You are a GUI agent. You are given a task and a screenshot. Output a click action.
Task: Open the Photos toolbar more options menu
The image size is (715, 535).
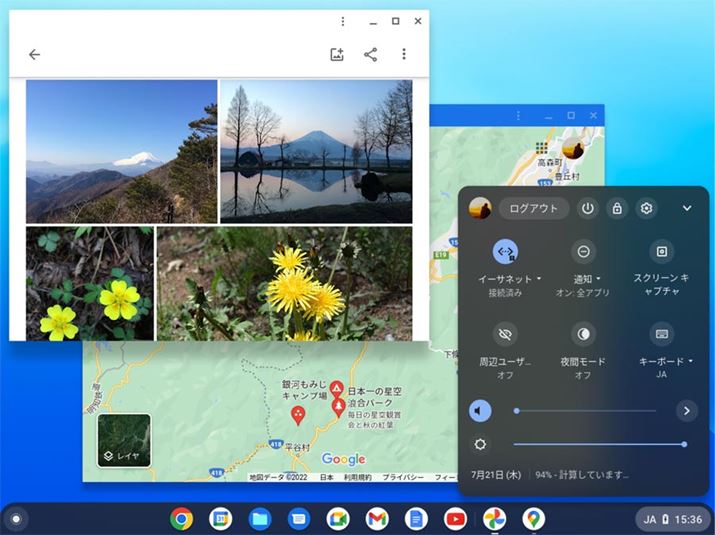pos(404,54)
